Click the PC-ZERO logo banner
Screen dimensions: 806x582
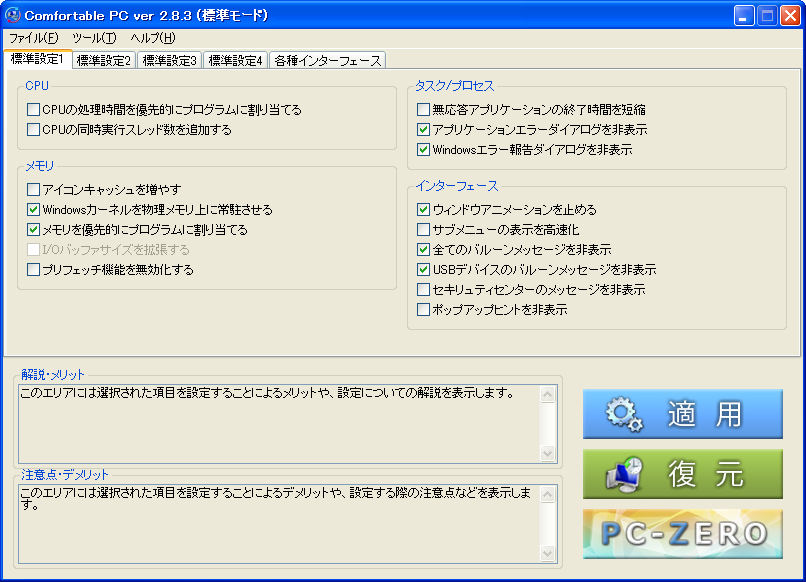point(683,535)
